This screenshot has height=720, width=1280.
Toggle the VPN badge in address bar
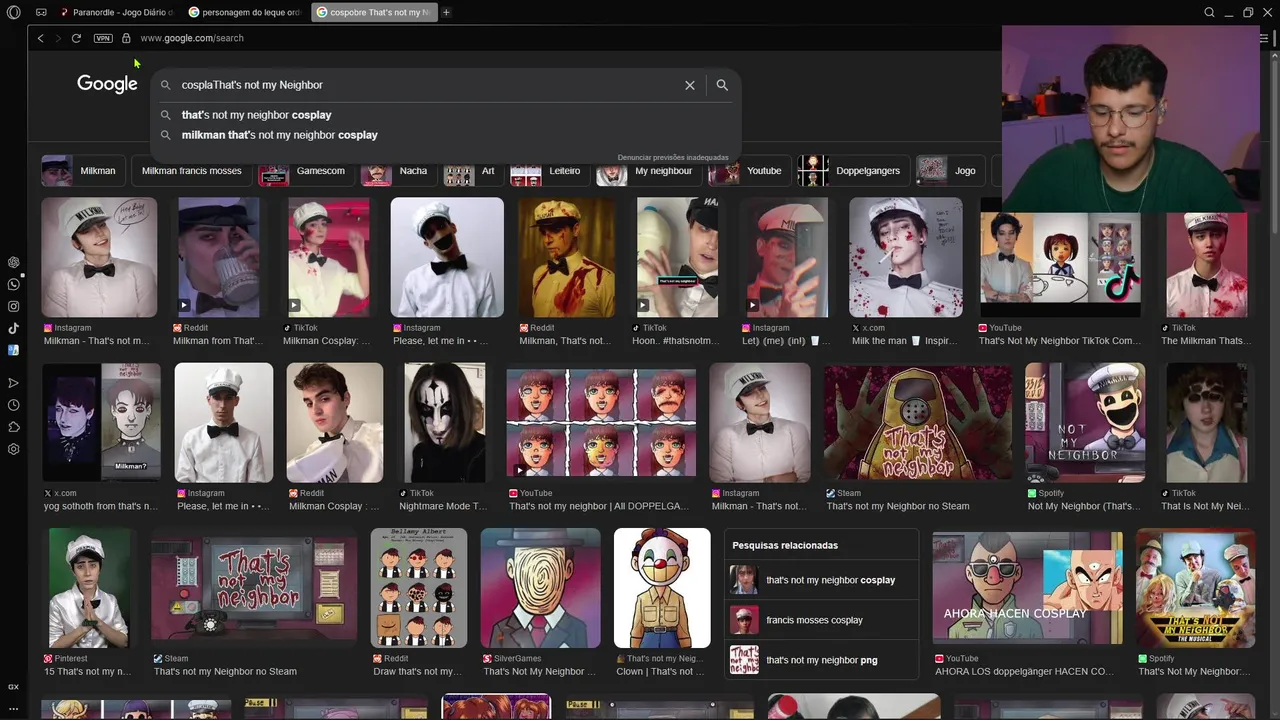pos(103,38)
